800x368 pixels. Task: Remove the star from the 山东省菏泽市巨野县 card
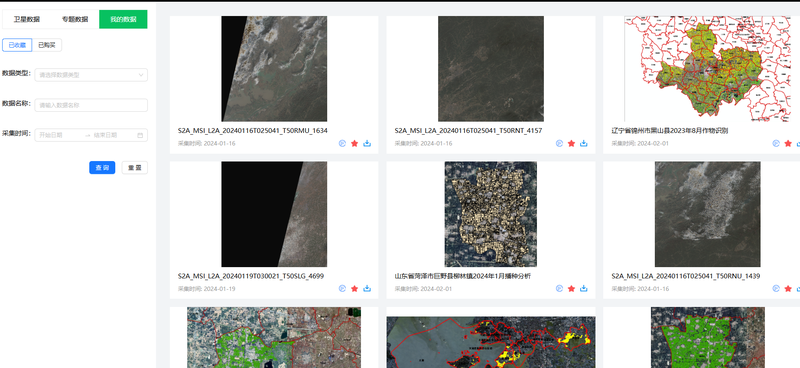point(571,288)
